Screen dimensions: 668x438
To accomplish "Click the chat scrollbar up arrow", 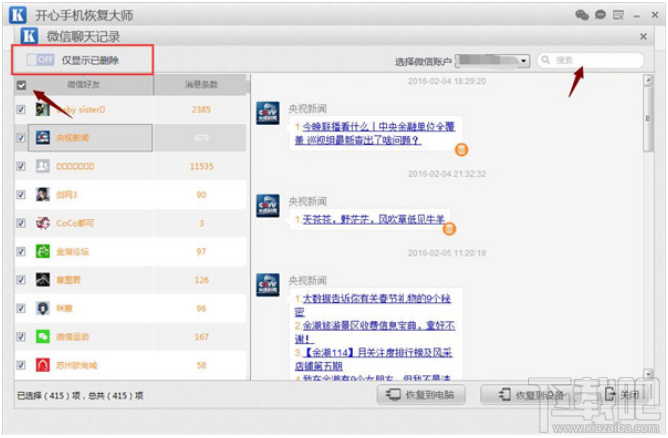I will coord(648,80).
